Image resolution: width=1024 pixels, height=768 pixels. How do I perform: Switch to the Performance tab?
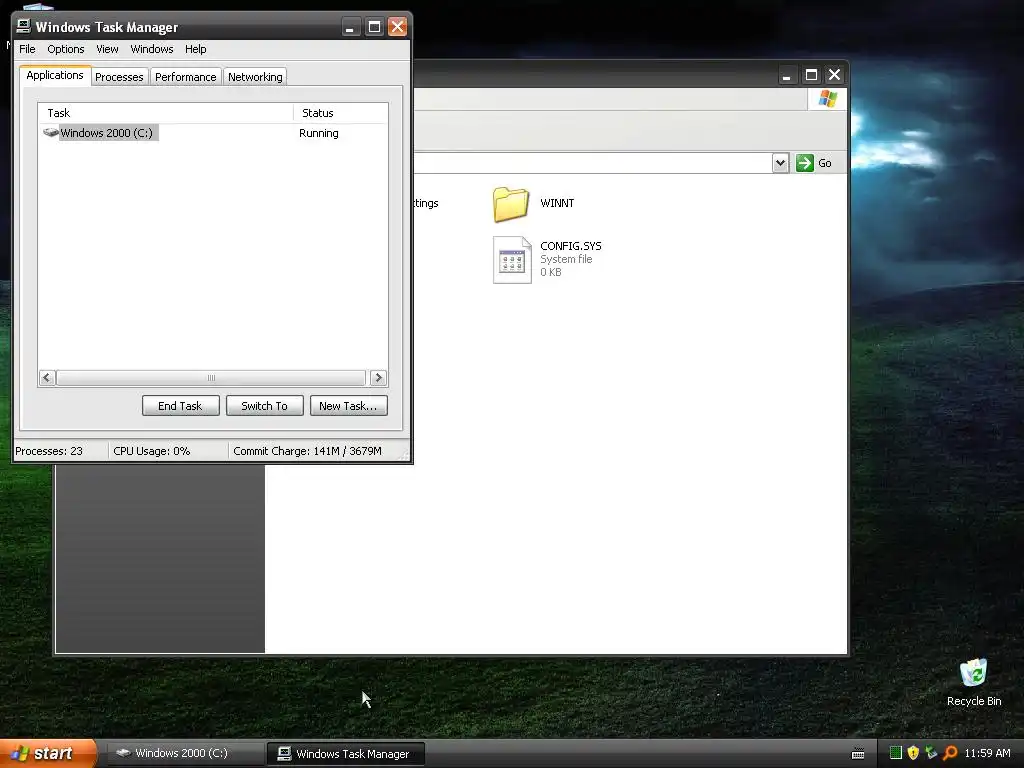[185, 77]
